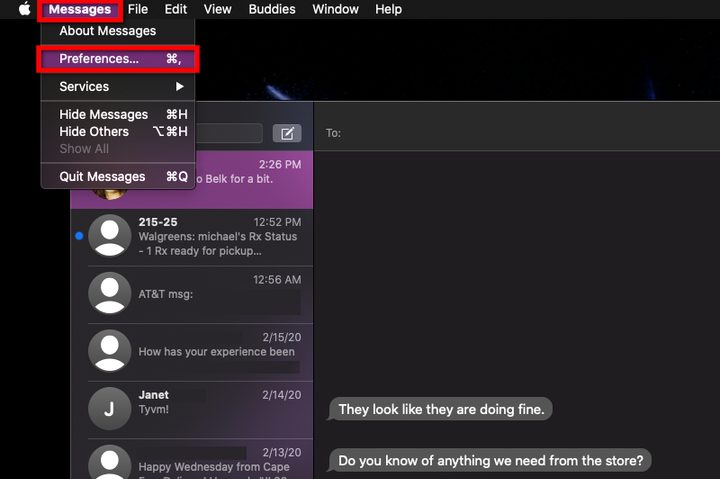Open the Walgreens Rx Status conversation
Screen dimensions: 720x479
pos(191,237)
